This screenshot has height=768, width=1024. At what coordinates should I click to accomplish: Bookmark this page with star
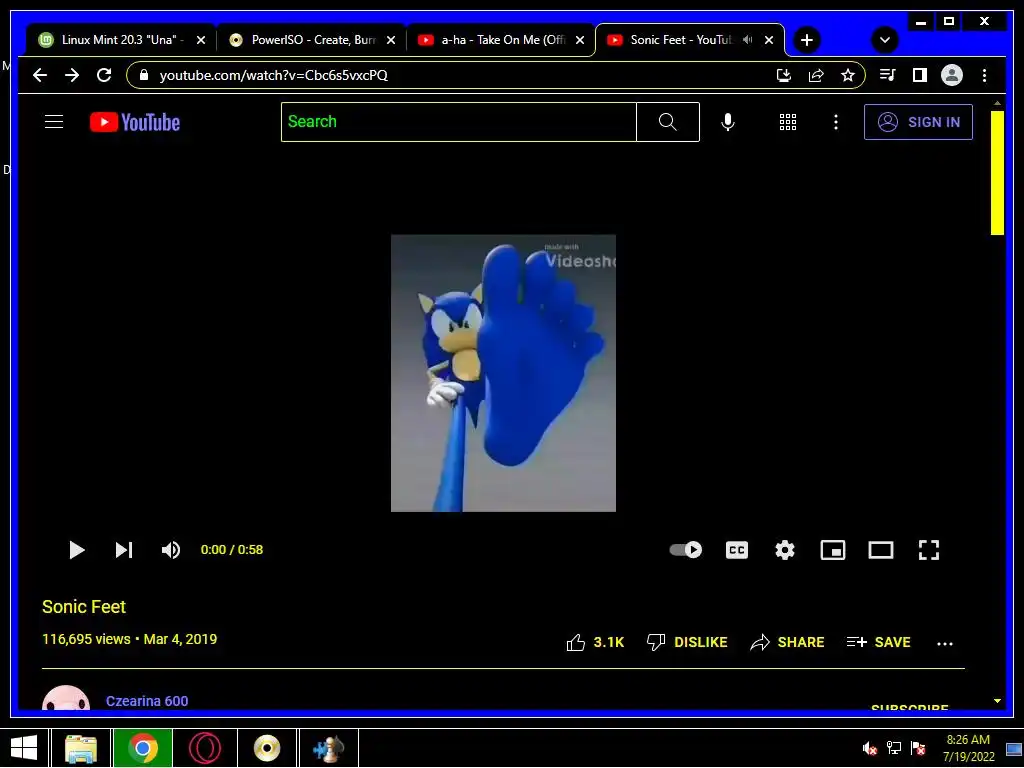coord(848,75)
